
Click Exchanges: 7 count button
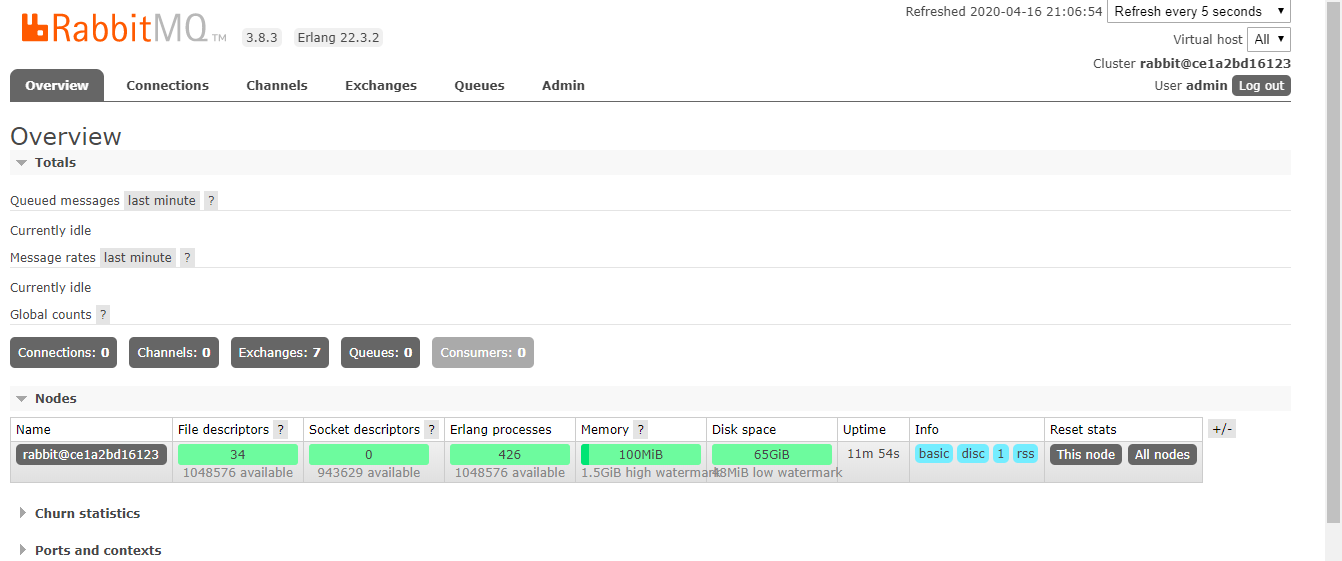280,352
